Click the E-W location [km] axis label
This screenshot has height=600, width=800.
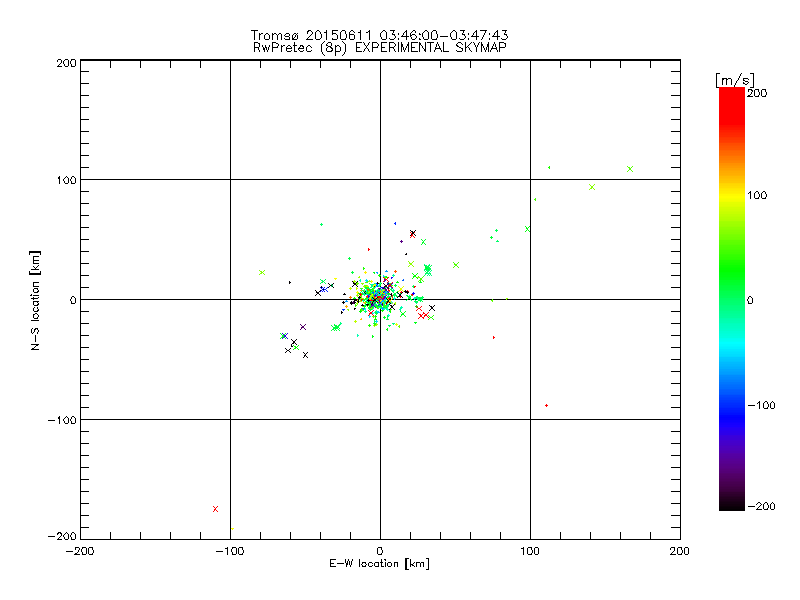[x=379, y=564]
